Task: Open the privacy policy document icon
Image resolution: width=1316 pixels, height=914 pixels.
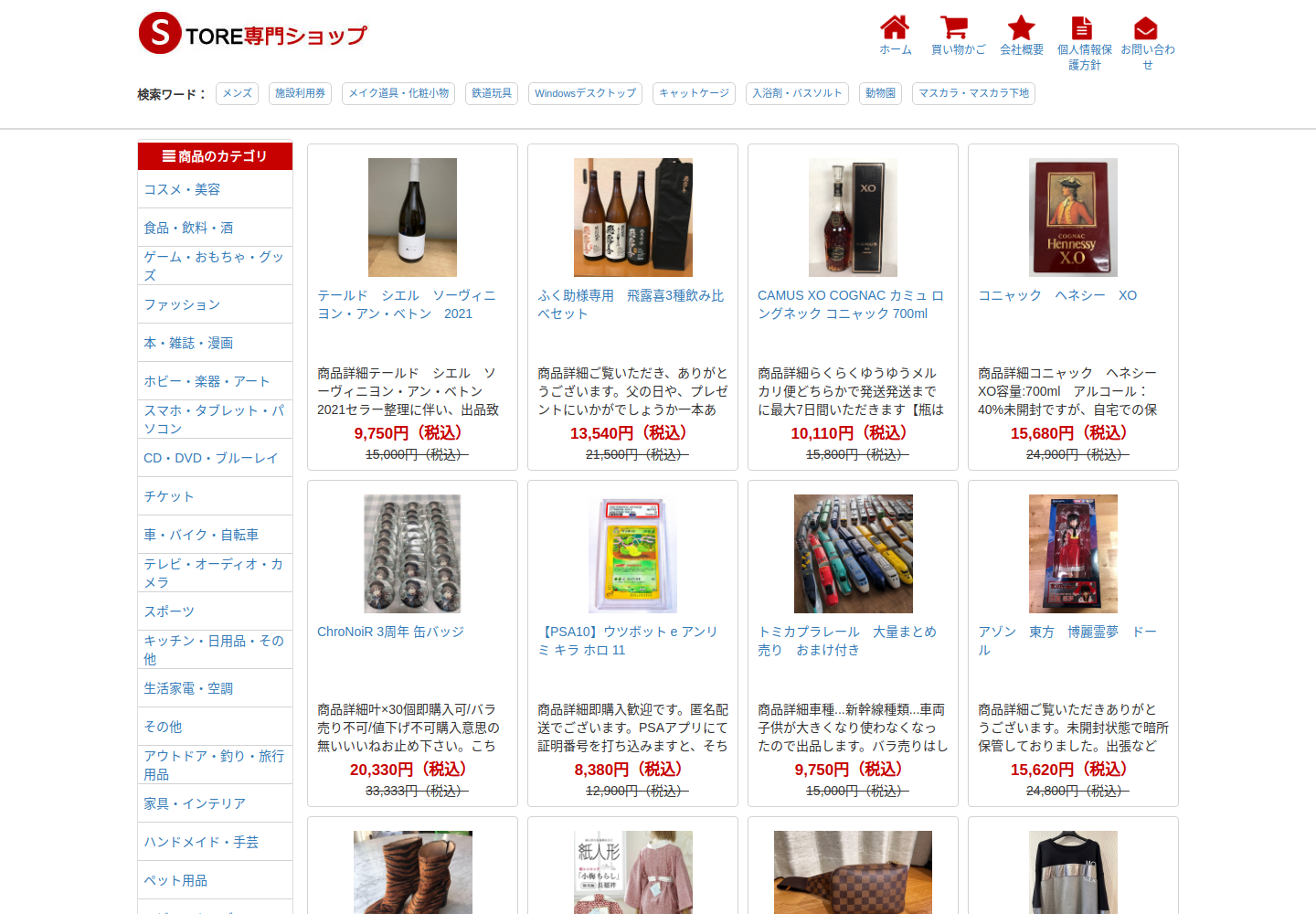Action: [x=1082, y=27]
